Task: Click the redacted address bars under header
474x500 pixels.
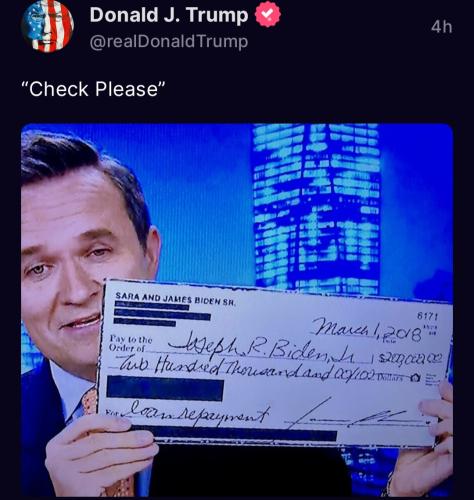Action: [162, 314]
